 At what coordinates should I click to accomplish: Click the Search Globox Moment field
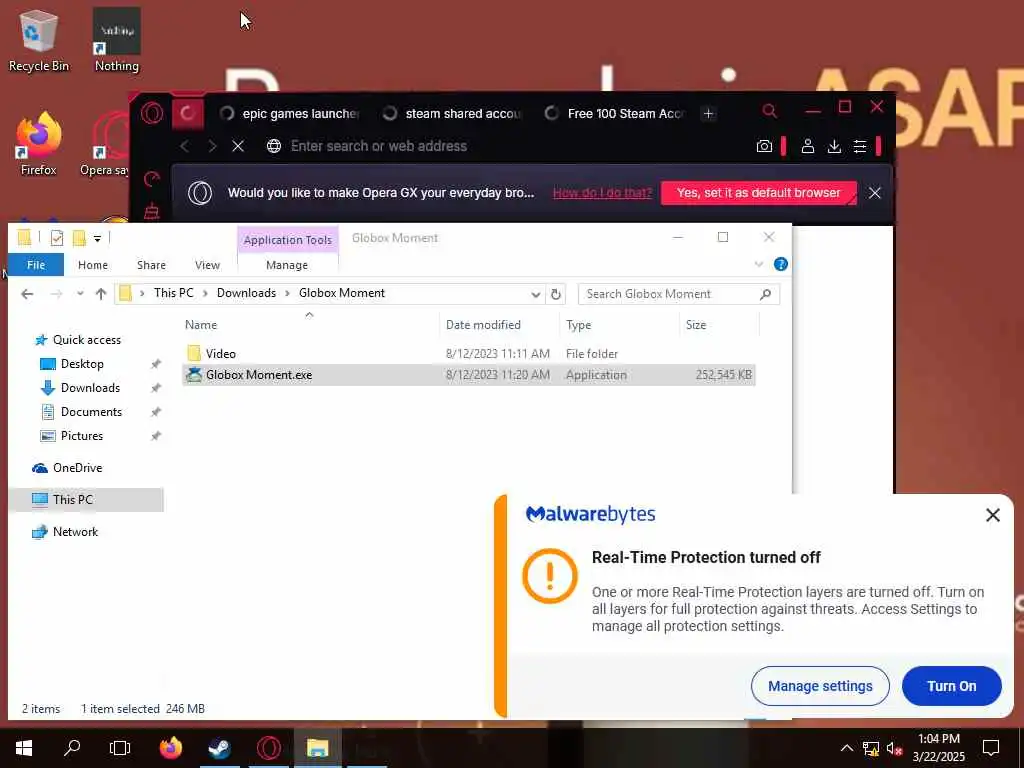[679, 294]
